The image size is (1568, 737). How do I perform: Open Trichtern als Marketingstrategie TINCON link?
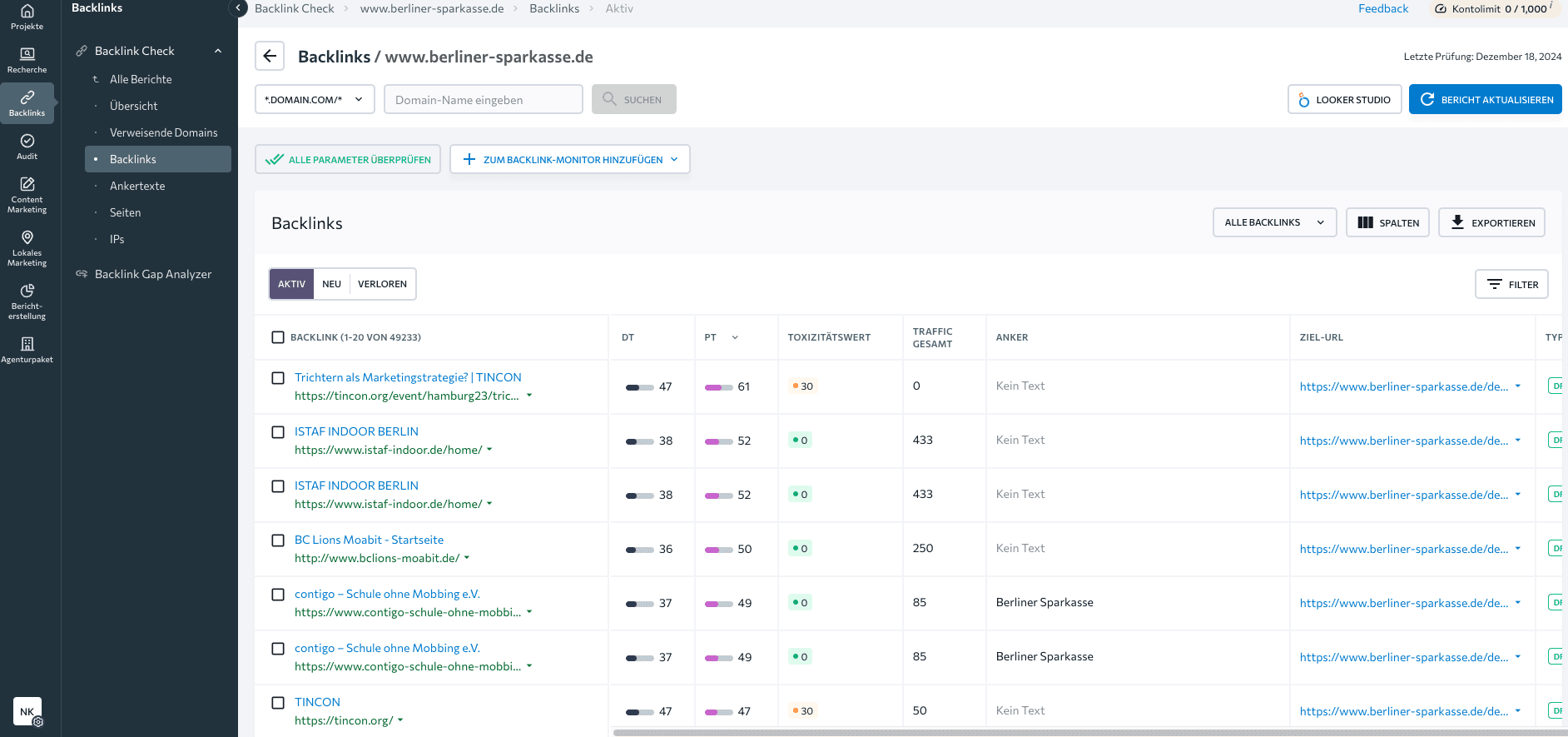[x=408, y=377]
